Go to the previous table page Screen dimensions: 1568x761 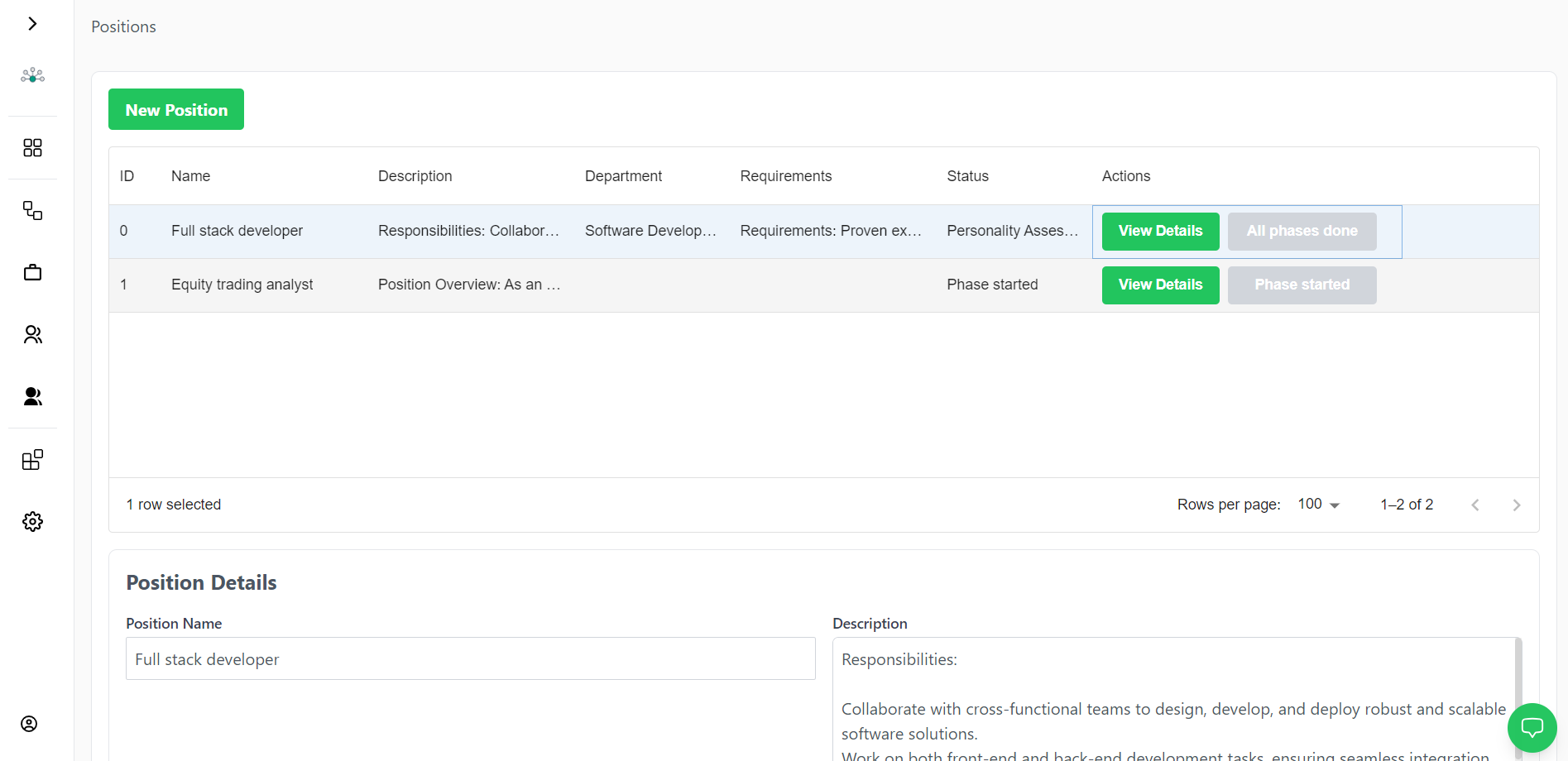point(1475,505)
